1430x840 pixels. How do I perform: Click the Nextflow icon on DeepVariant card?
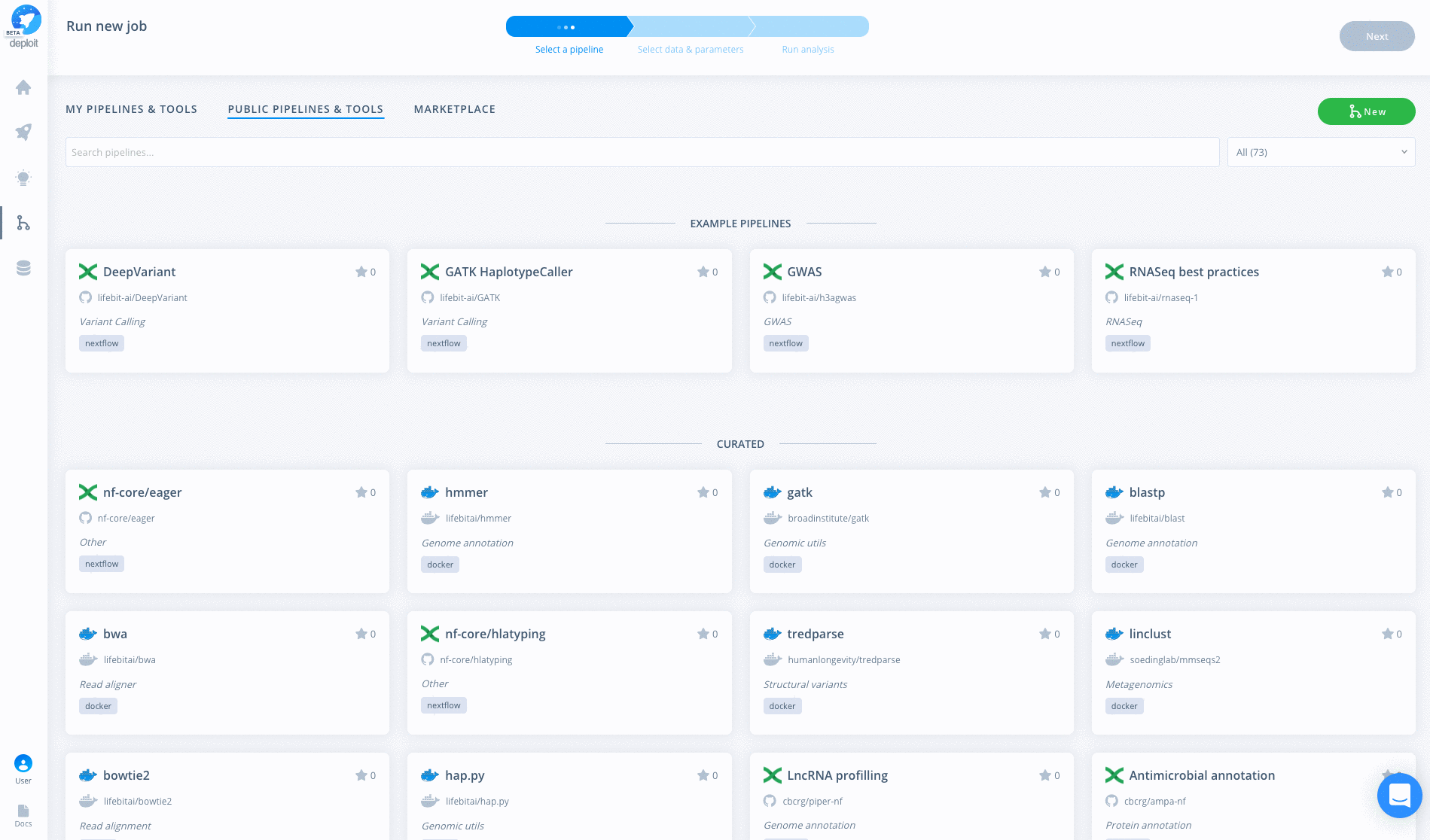click(88, 272)
